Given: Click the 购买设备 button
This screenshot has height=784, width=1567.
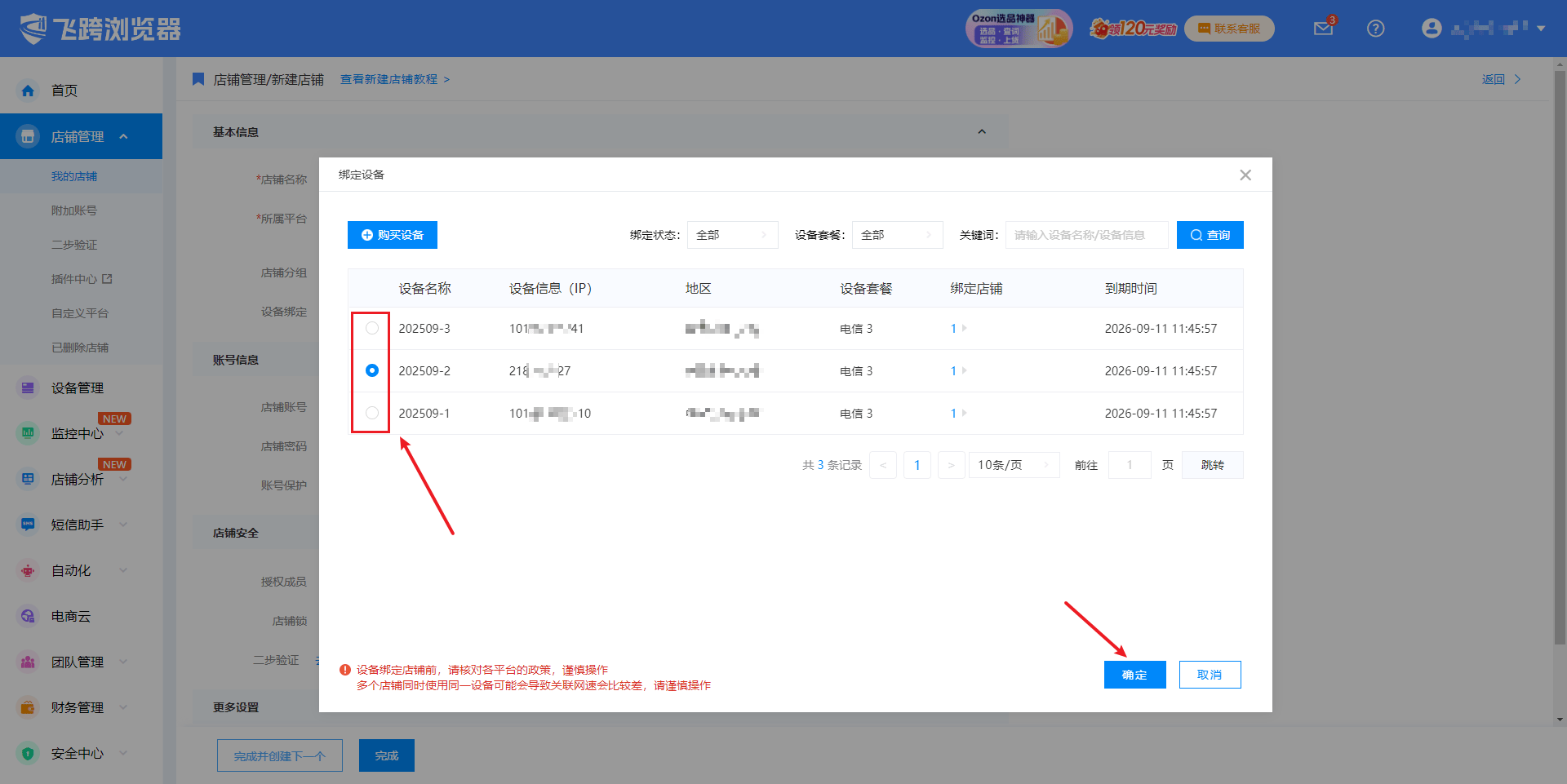Looking at the screenshot, I should [x=393, y=235].
